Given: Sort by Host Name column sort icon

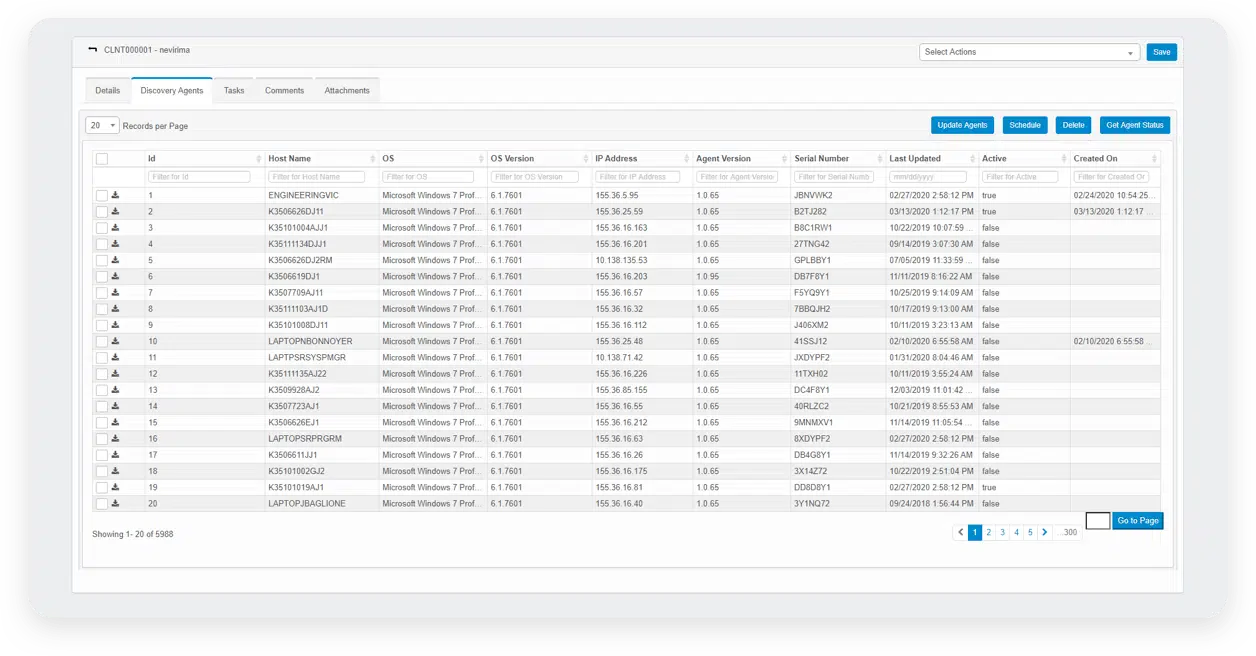Looking at the screenshot, I should click(371, 159).
